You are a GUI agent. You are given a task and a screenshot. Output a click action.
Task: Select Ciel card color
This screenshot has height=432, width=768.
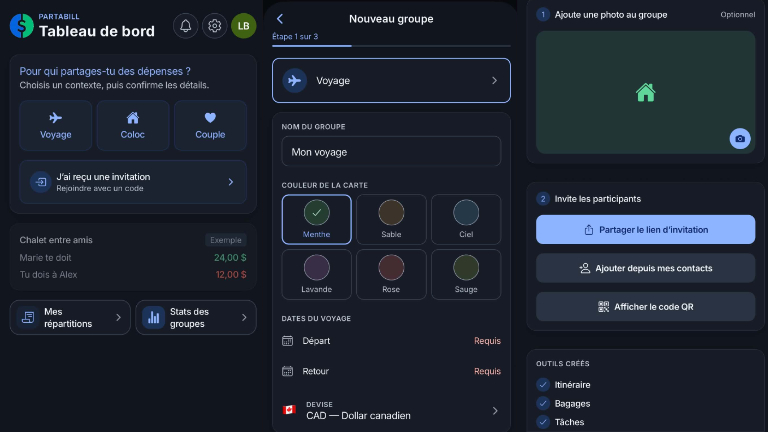tap(466, 219)
